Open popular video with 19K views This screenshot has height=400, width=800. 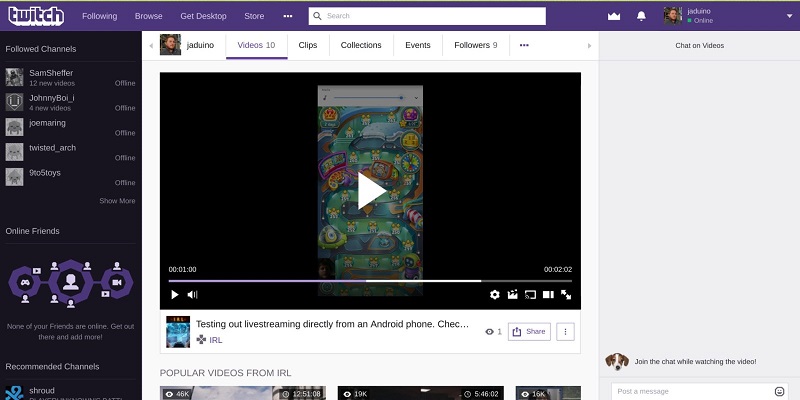coord(420,393)
